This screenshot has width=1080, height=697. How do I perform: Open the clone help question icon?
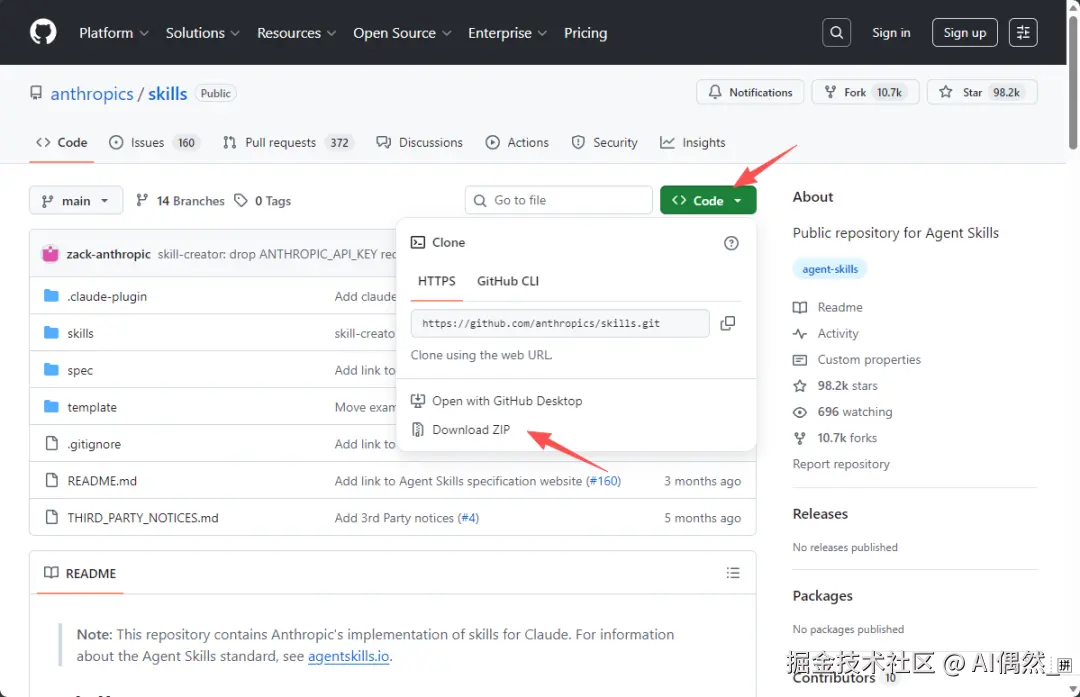coord(731,243)
